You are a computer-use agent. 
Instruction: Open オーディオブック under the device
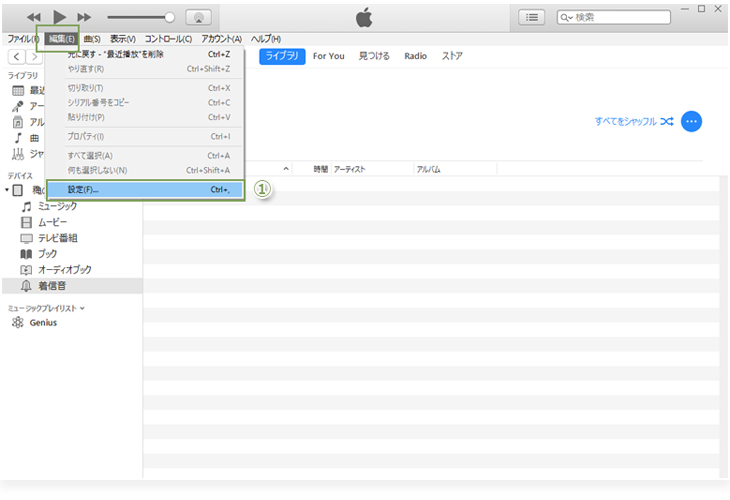click(65, 270)
